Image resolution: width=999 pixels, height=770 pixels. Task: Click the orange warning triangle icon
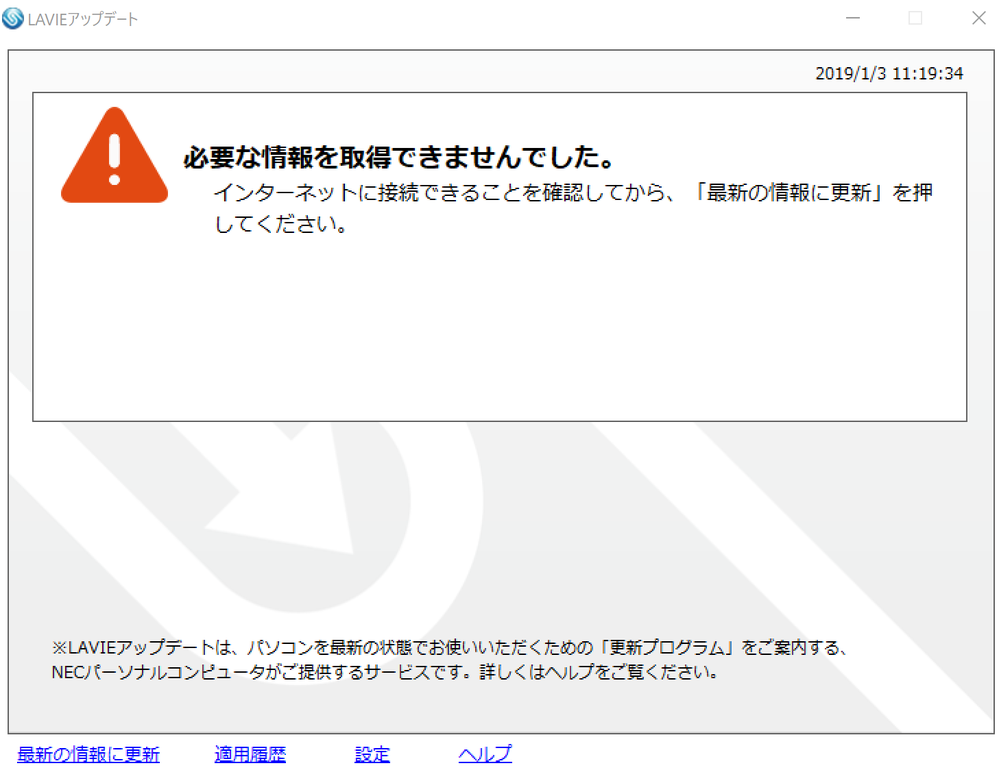115,155
